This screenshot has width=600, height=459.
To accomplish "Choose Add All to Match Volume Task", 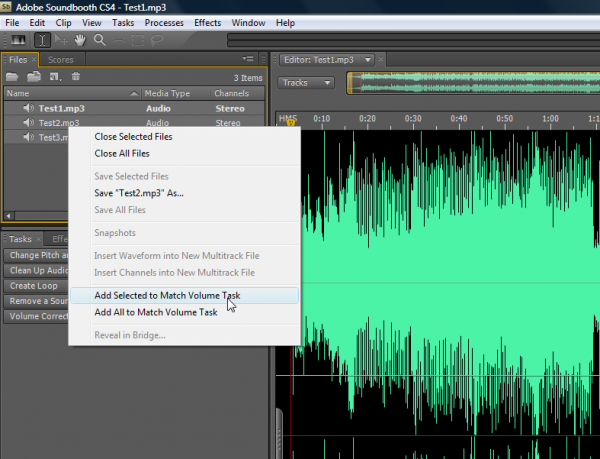I will coord(184,312).
